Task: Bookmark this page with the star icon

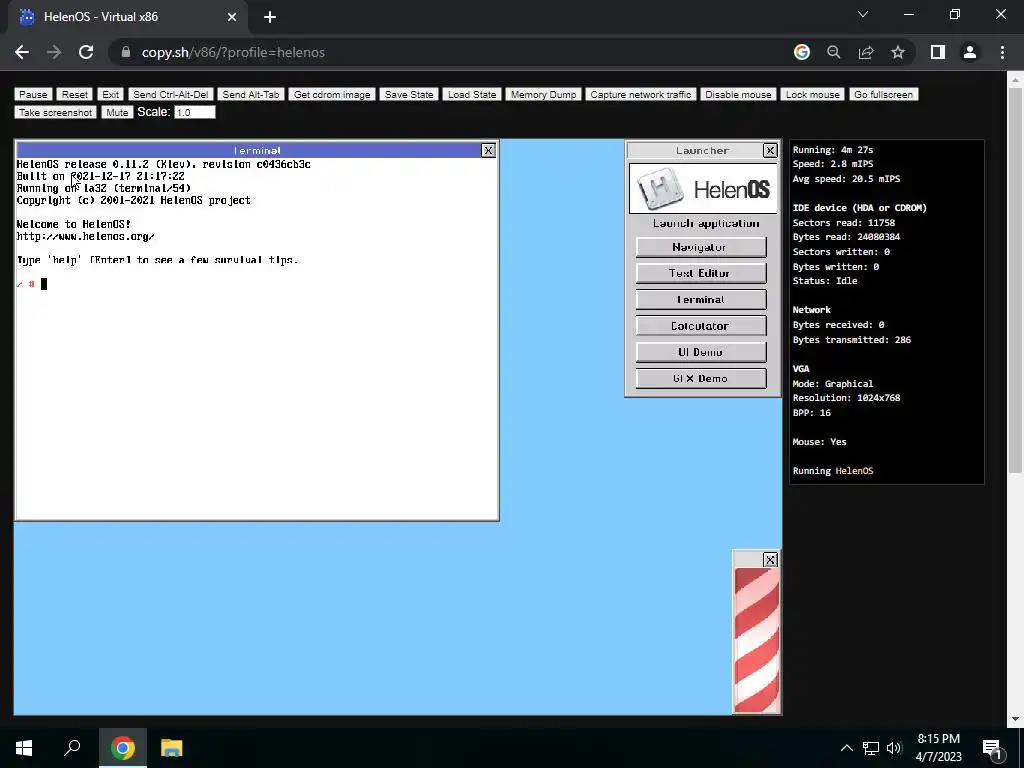Action: (x=898, y=52)
